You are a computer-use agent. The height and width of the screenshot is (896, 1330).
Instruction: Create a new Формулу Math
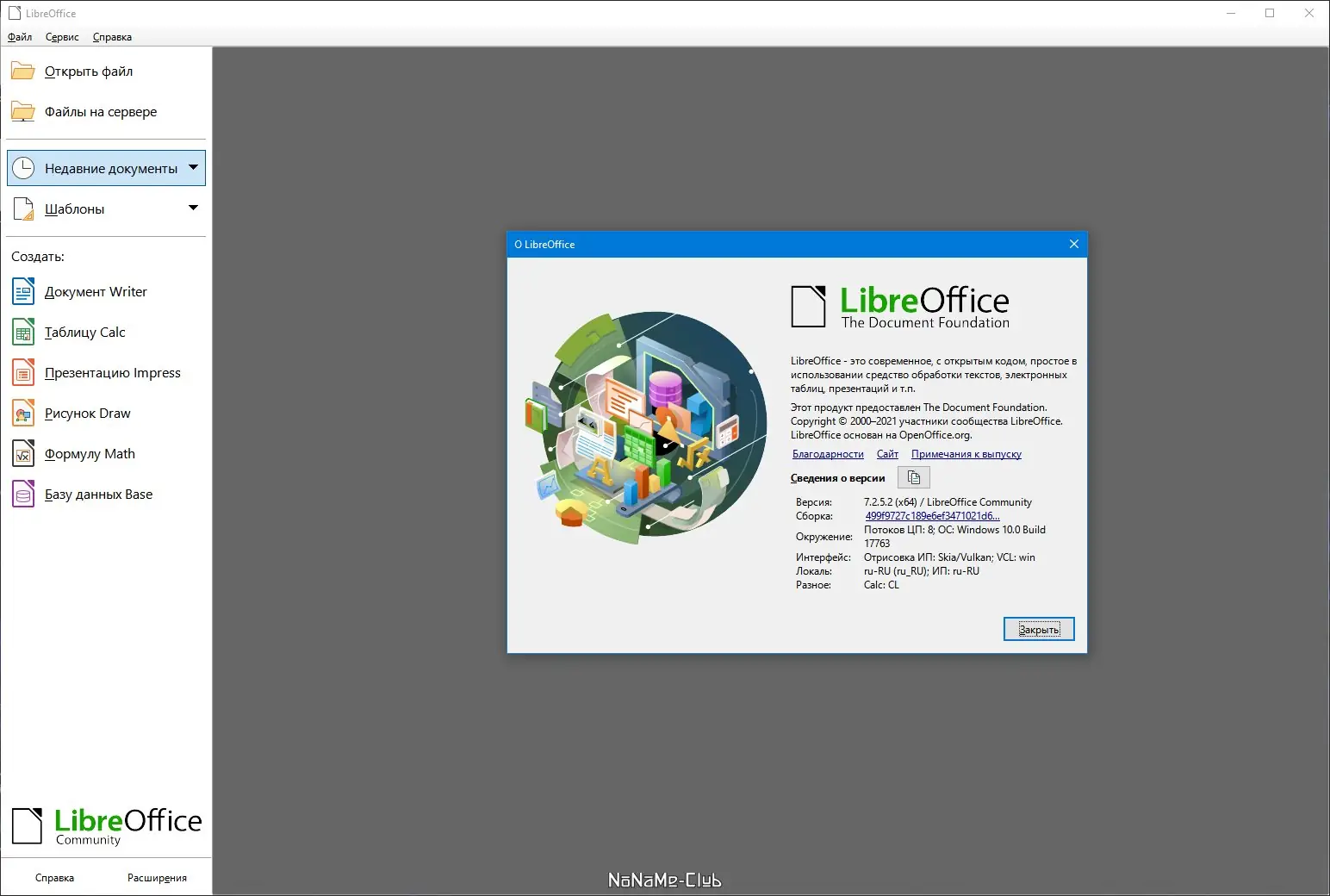coord(90,454)
